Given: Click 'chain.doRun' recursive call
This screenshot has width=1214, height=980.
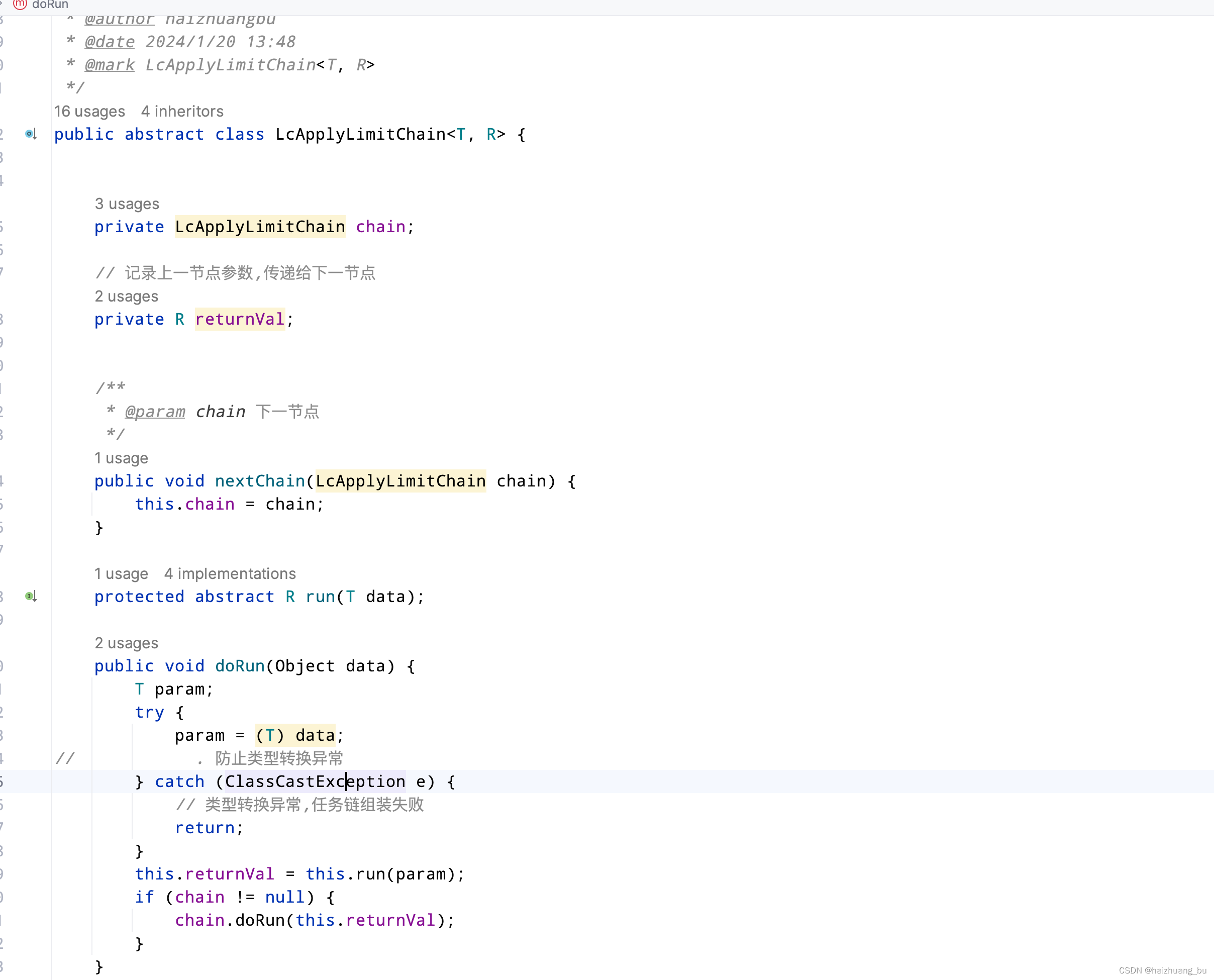Looking at the screenshot, I should tap(230, 921).
